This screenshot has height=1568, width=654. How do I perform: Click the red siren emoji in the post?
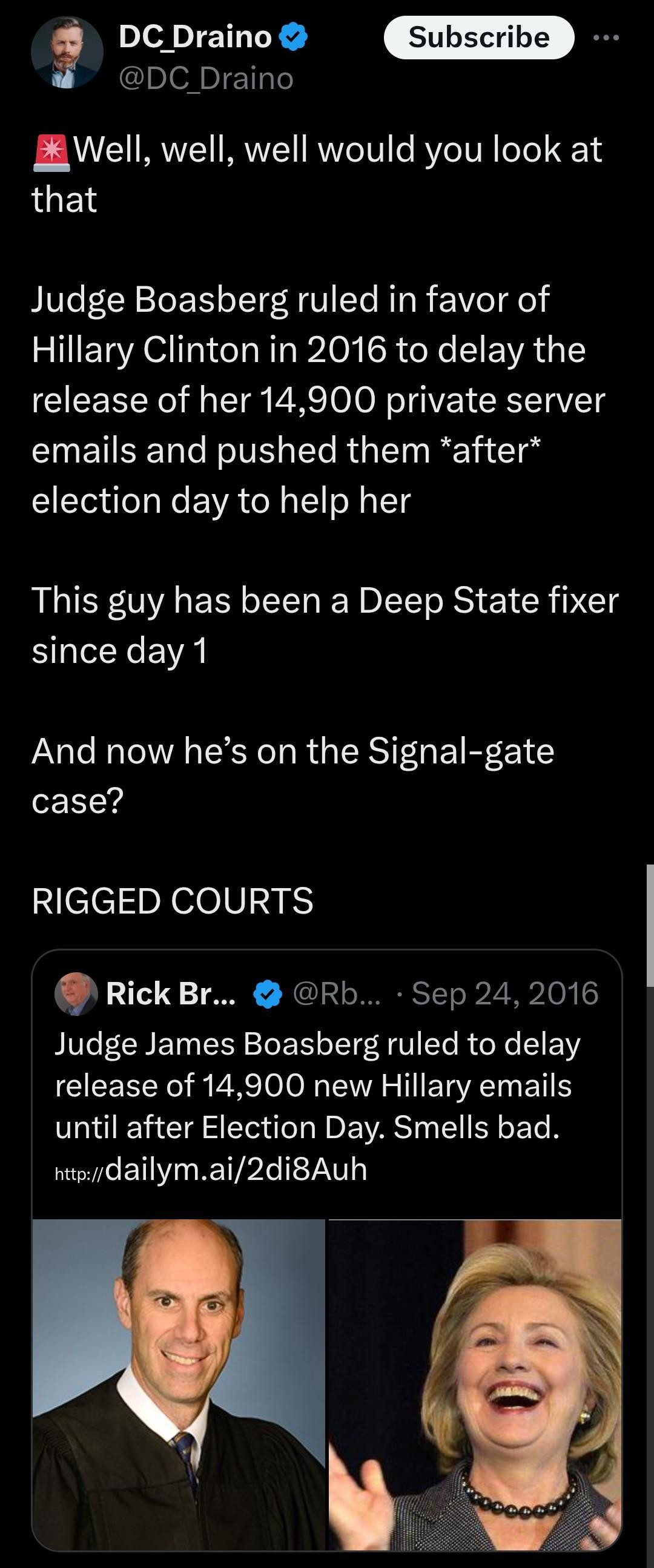[x=51, y=151]
